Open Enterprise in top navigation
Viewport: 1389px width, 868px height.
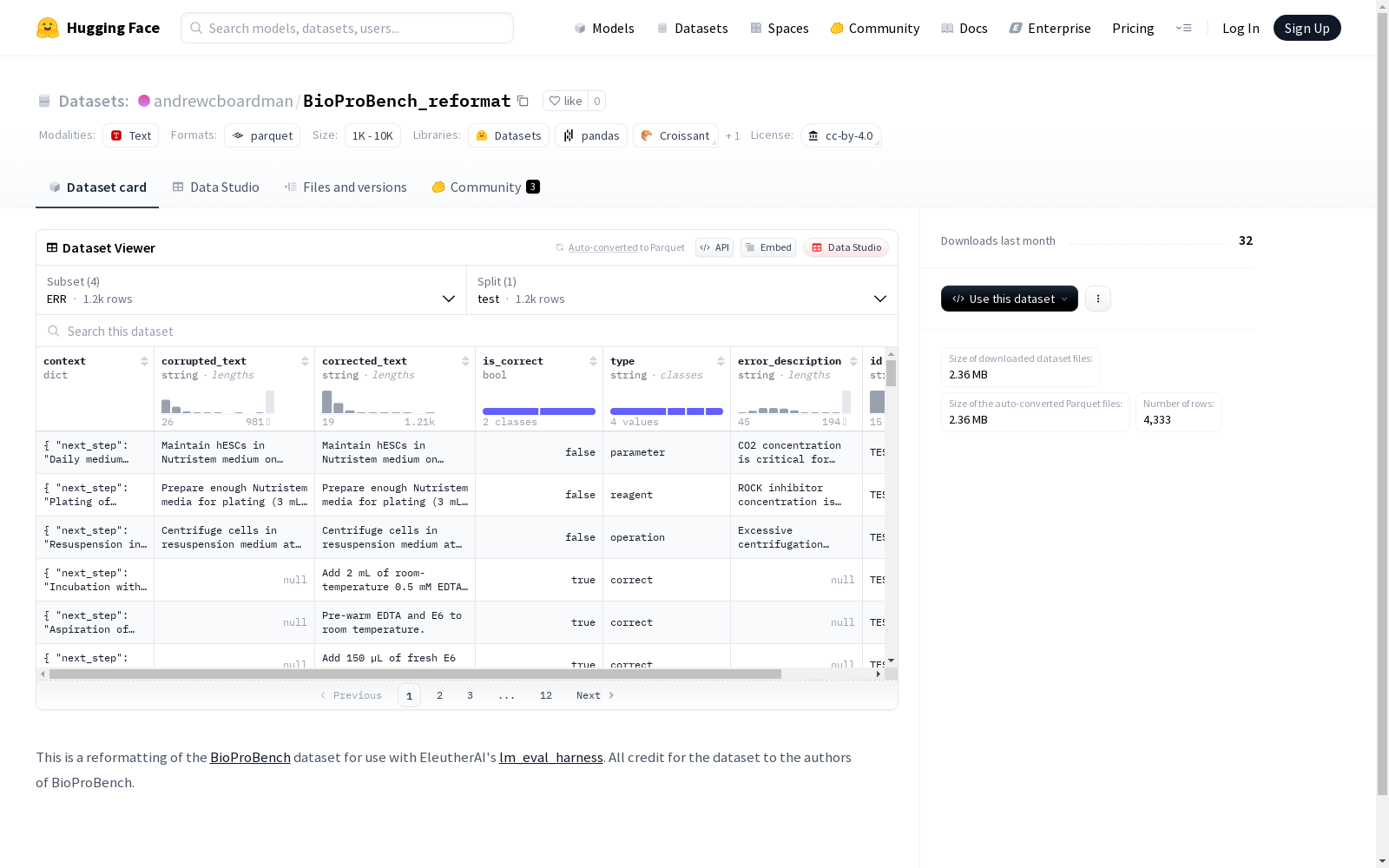click(1050, 28)
